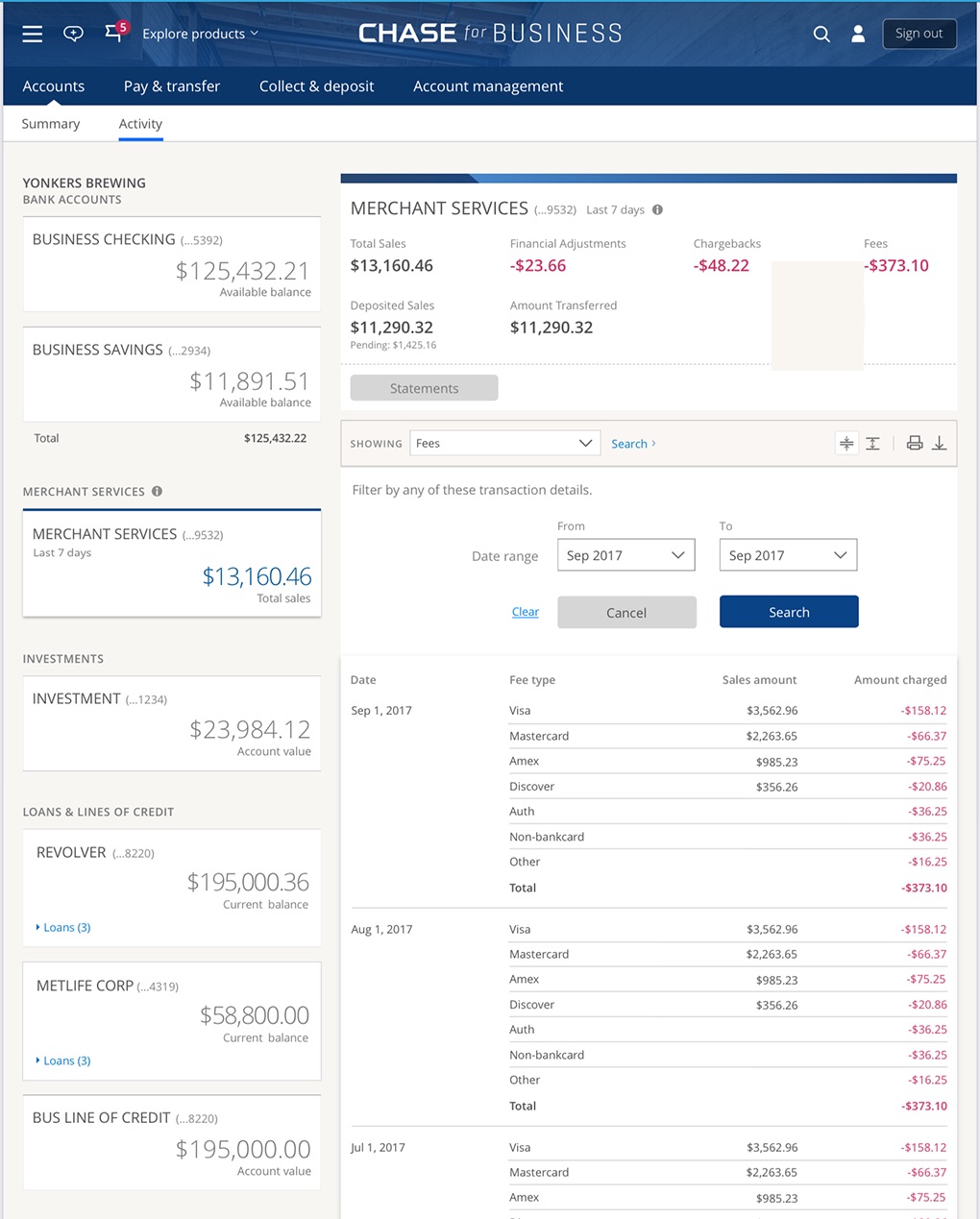Click Financial Adjustments -$23.66 value
The width and height of the screenshot is (980, 1219).
(538, 266)
